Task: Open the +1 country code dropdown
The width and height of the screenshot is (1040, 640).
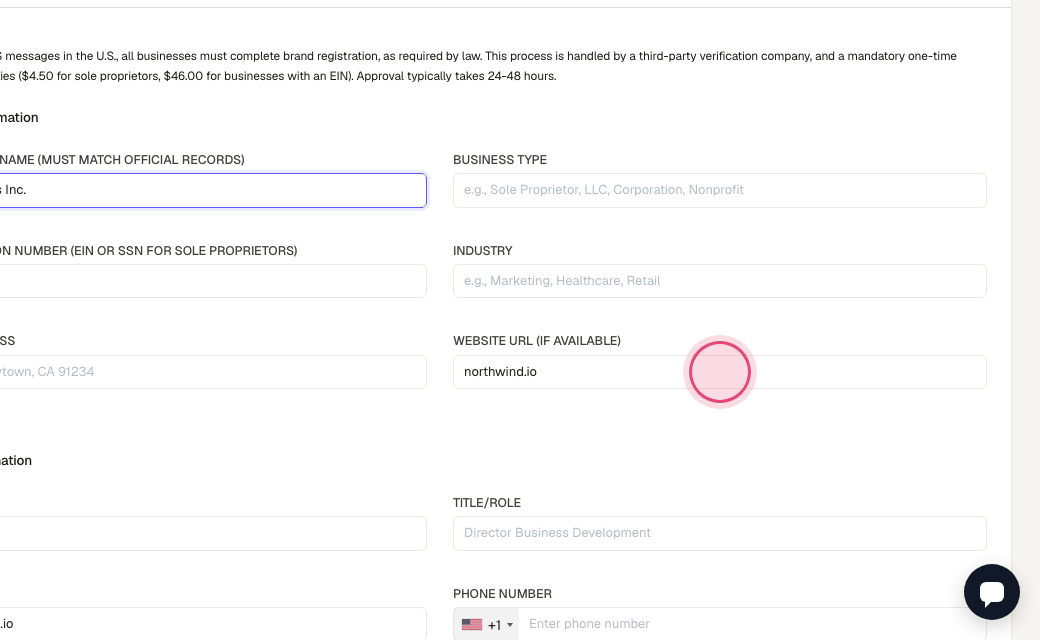Action: coord(486,624)
